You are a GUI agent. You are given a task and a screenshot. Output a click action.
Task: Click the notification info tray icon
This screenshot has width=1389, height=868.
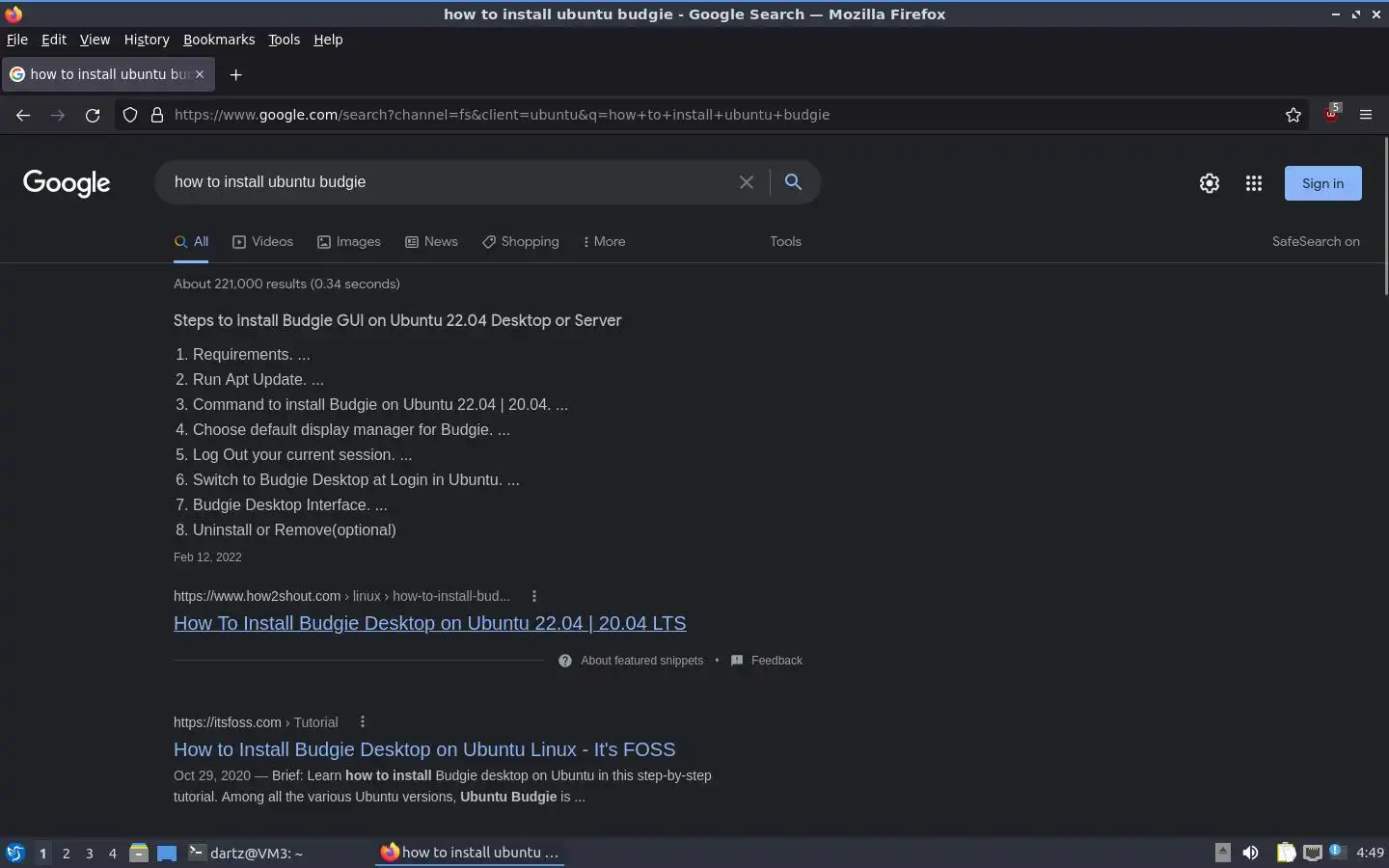pos(1336,851)
